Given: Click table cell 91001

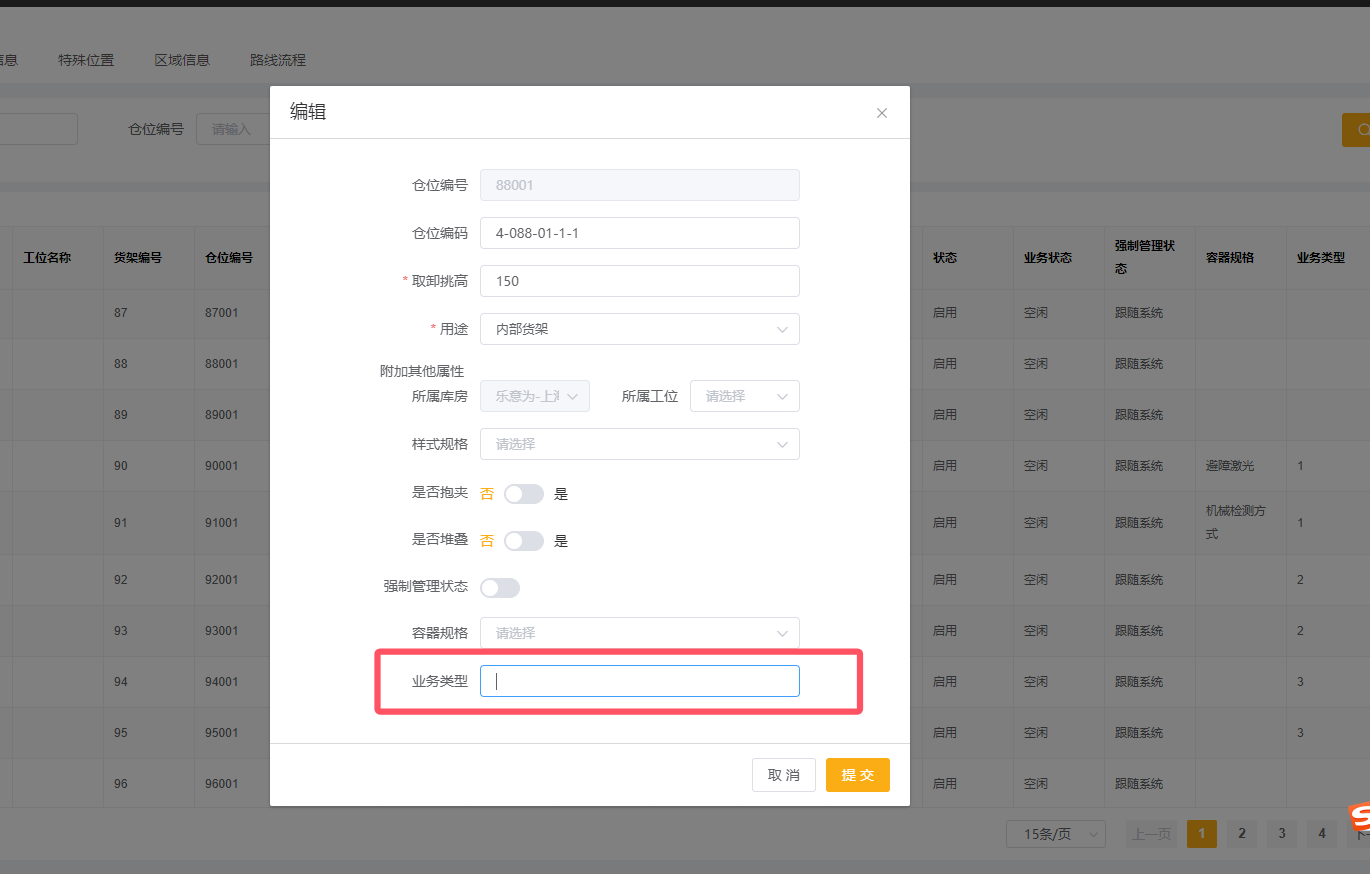Looking at the screenshot, I should point(222,523).
